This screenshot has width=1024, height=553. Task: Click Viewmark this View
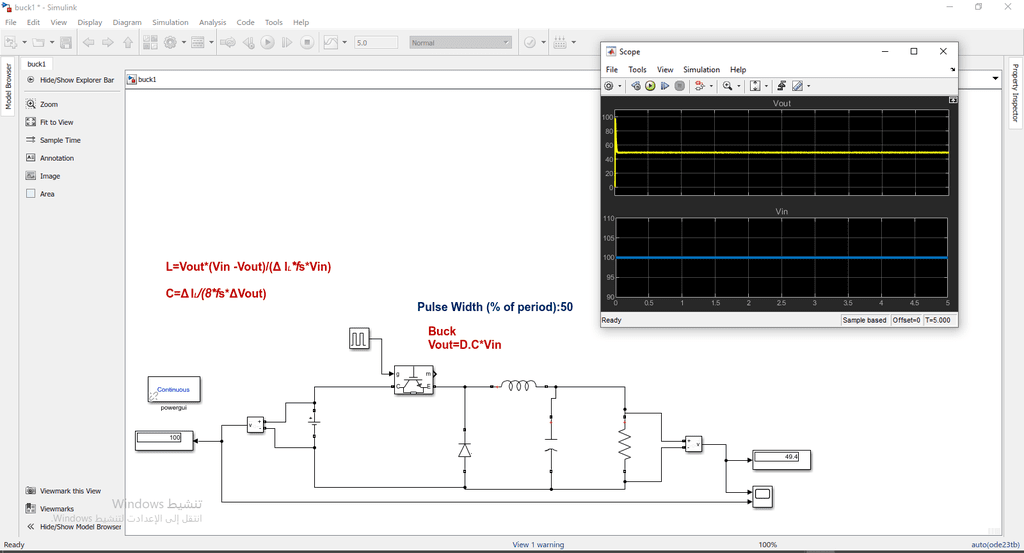click(63, 491)
